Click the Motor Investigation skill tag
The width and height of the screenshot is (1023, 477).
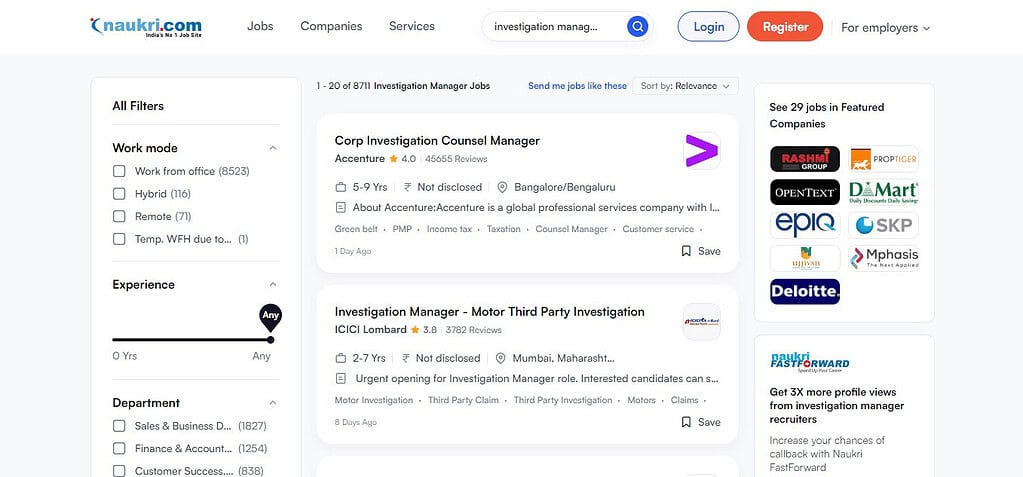(x=374, y=400)
